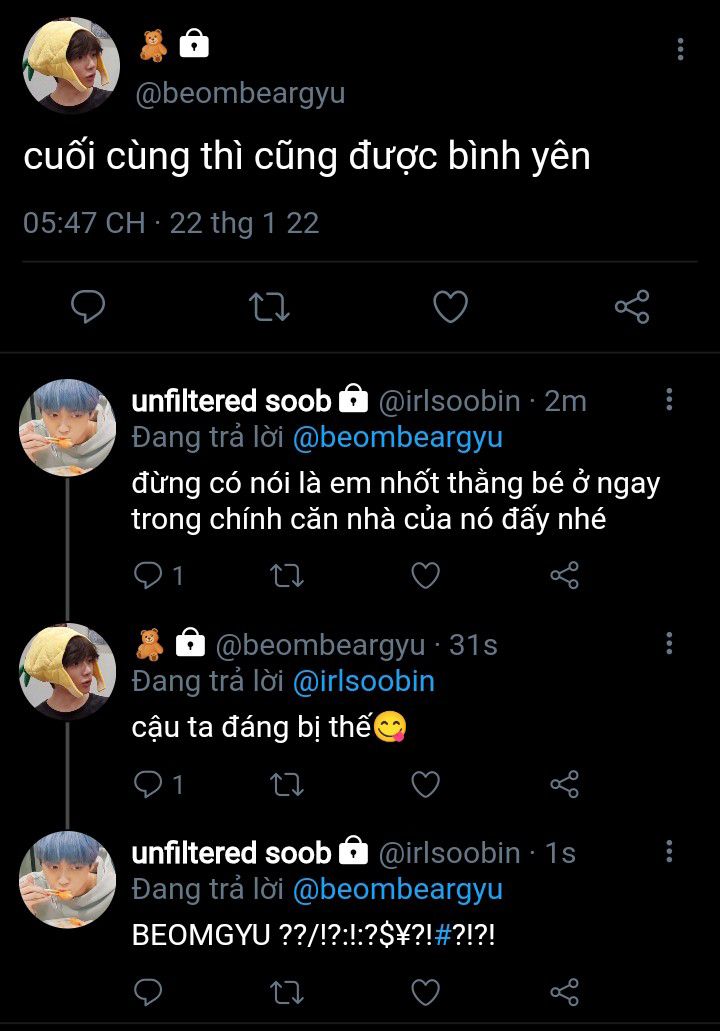Open more options on beombeargyu's reply
The width and height of the screenshot is (720, 1031).
[669, 643]
